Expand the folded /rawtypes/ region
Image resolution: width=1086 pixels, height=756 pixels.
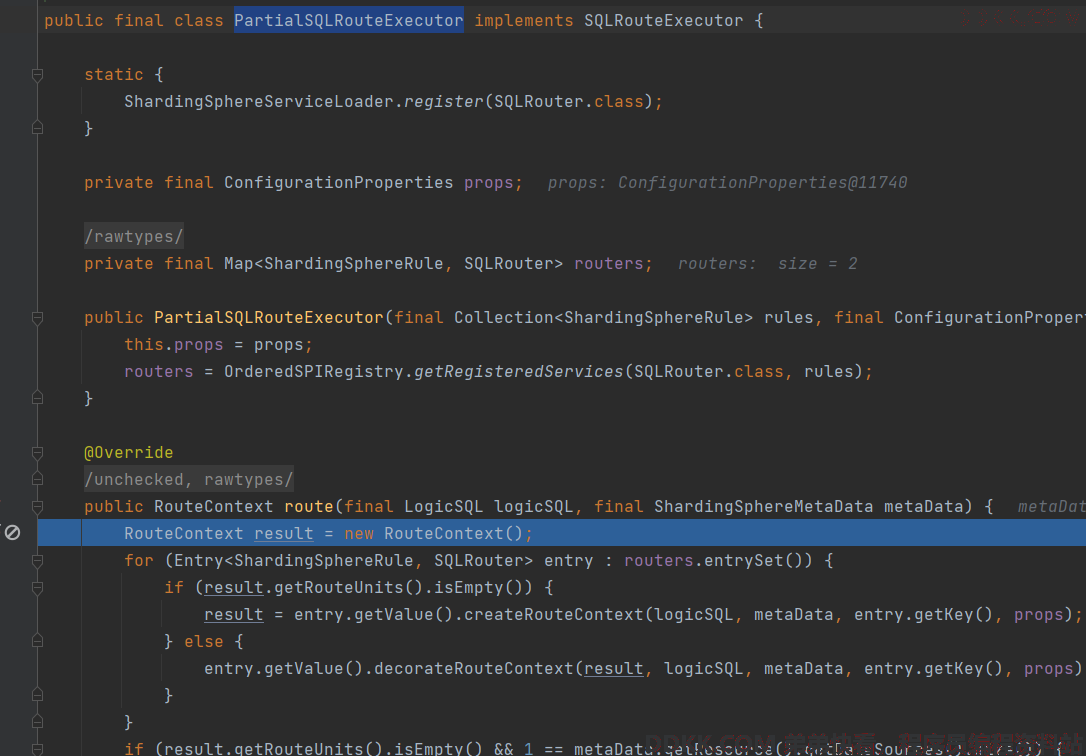tap(134, 237)
